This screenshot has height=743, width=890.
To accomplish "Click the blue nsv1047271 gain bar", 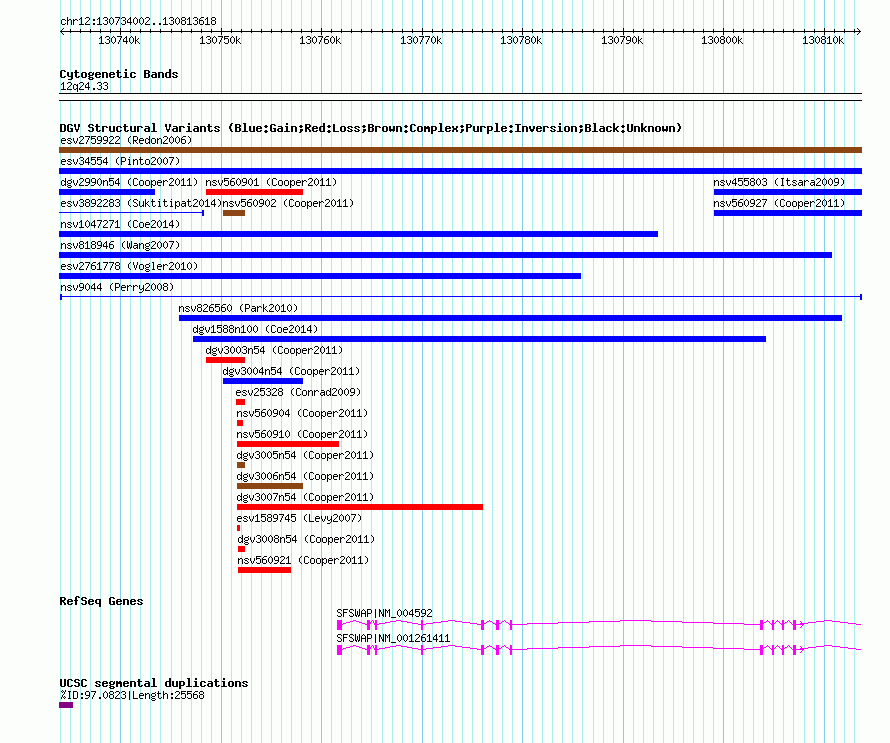I will (x=359, y=234).
